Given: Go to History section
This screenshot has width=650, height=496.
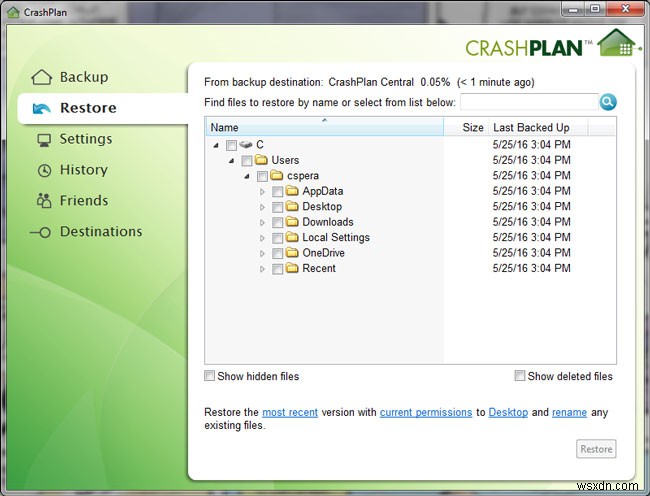Looking at the screenshot, I should [84, 170].
